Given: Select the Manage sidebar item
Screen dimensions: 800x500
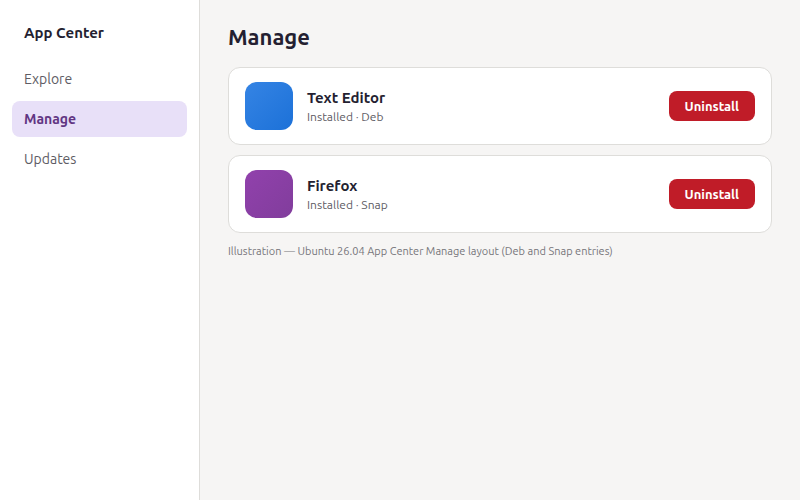Looking at the screenshot, I should 99,119.
